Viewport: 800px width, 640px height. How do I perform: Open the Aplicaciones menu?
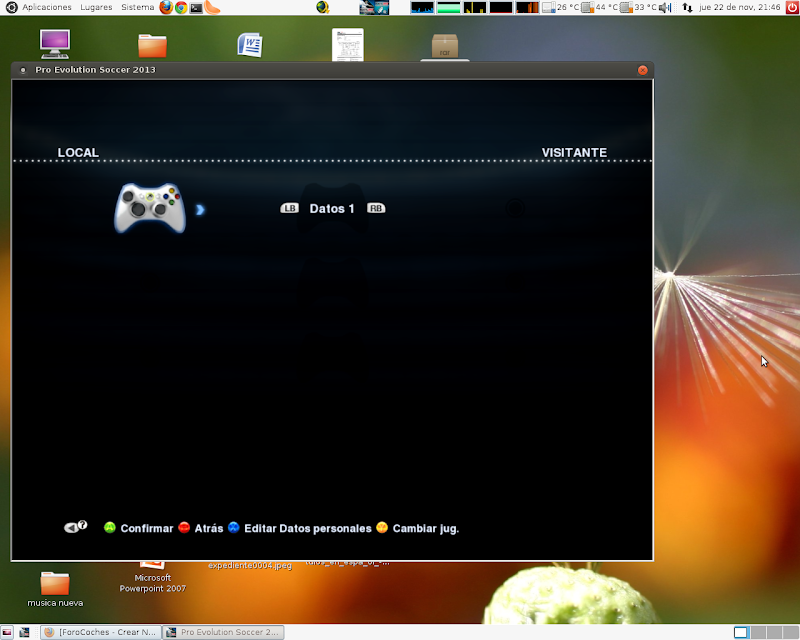46,7
